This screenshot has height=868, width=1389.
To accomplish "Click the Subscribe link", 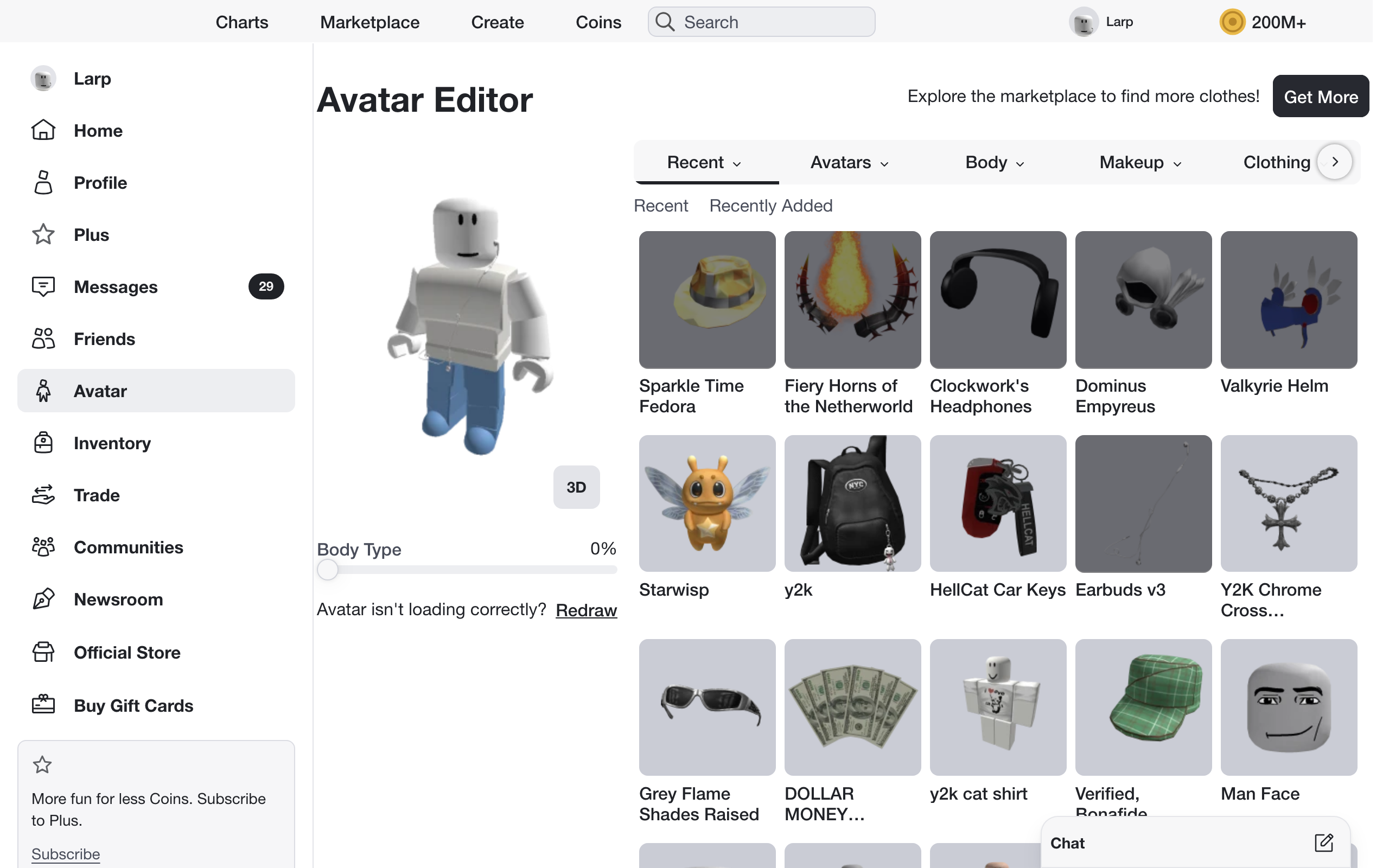I will pos(66,854).
